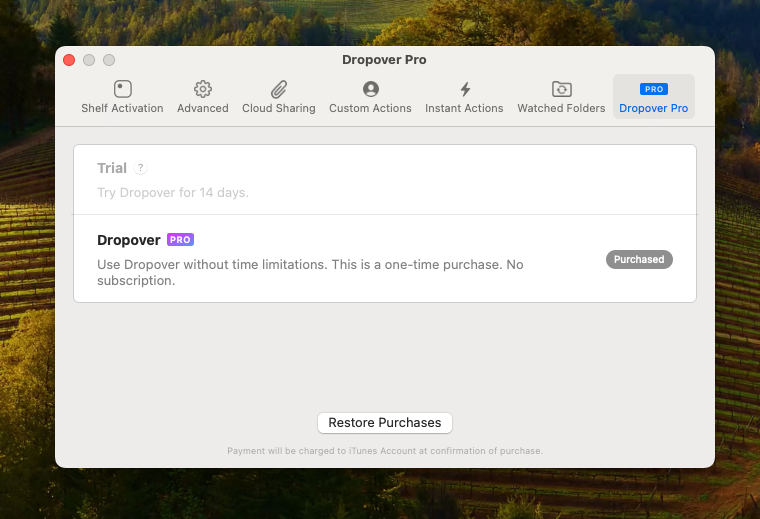Click the purple PRO badge beside Dropover
760x519 pixels.
[x=180, y=240]
